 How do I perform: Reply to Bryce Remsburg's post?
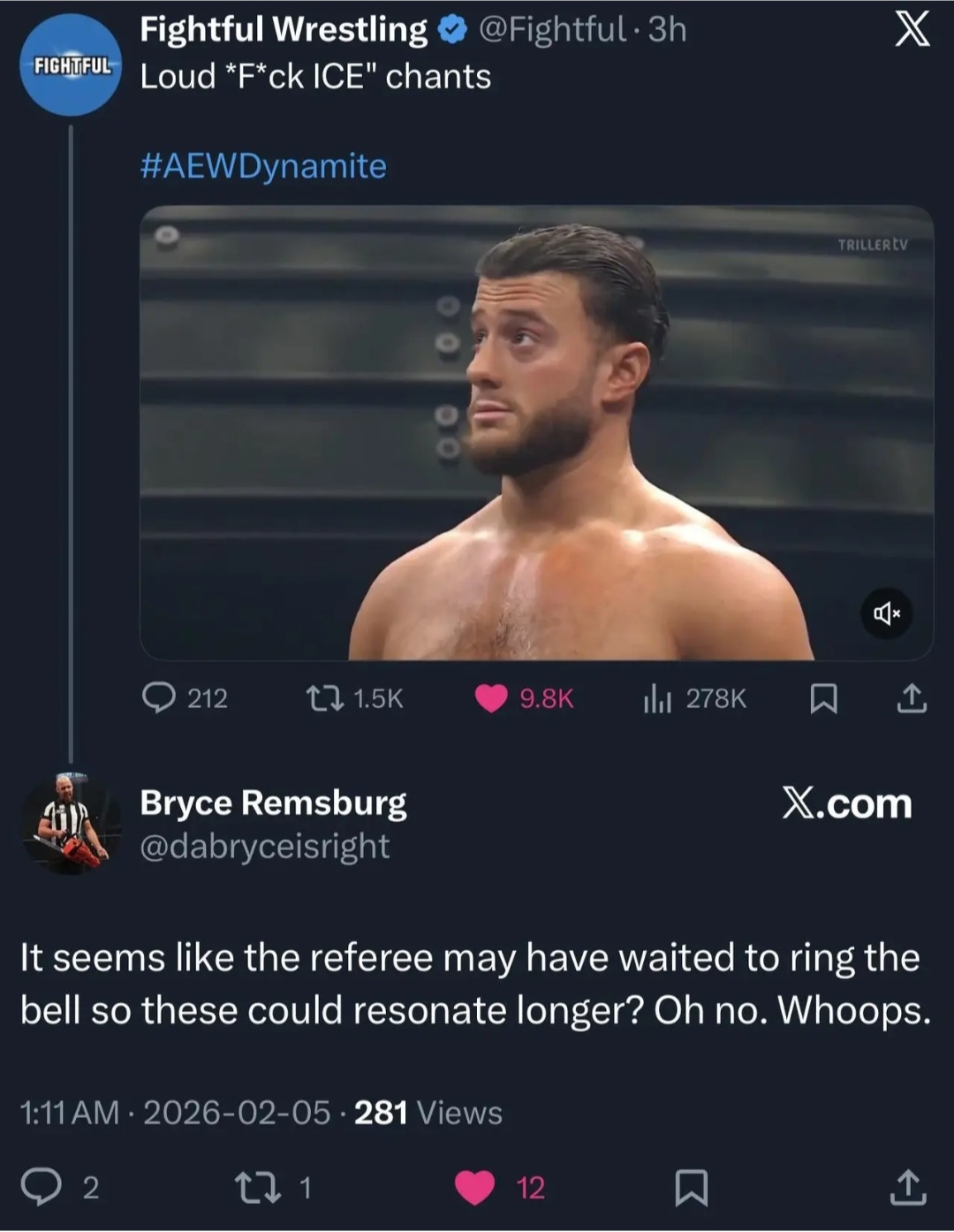coord(41,1187)
